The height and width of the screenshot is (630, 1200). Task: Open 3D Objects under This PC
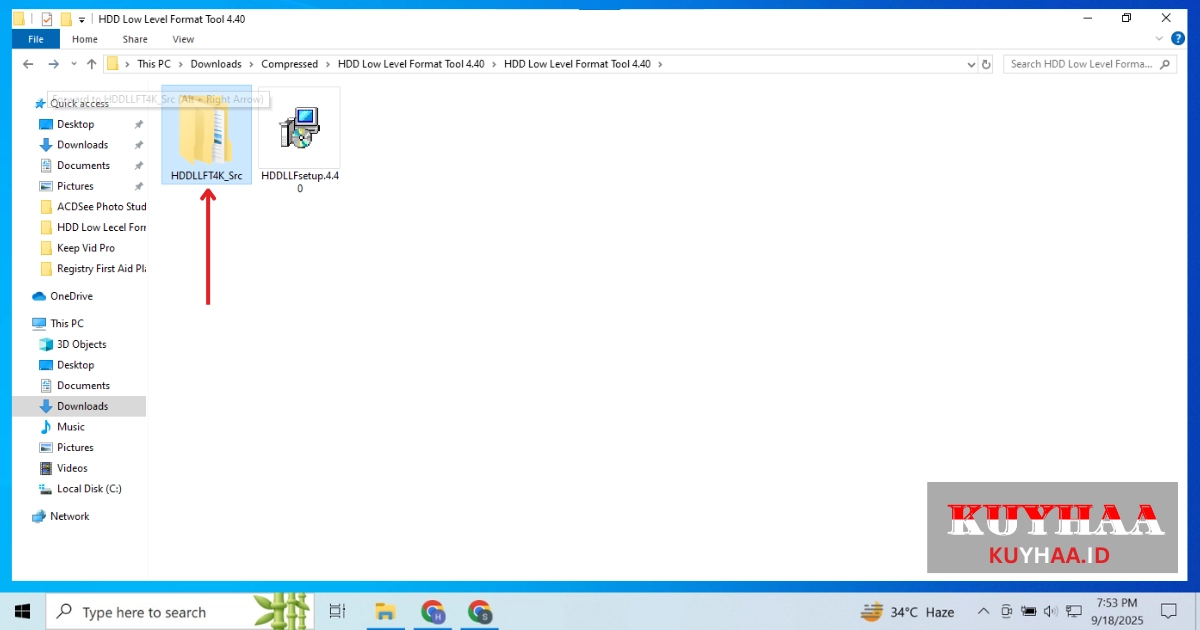tap(82, 344)
